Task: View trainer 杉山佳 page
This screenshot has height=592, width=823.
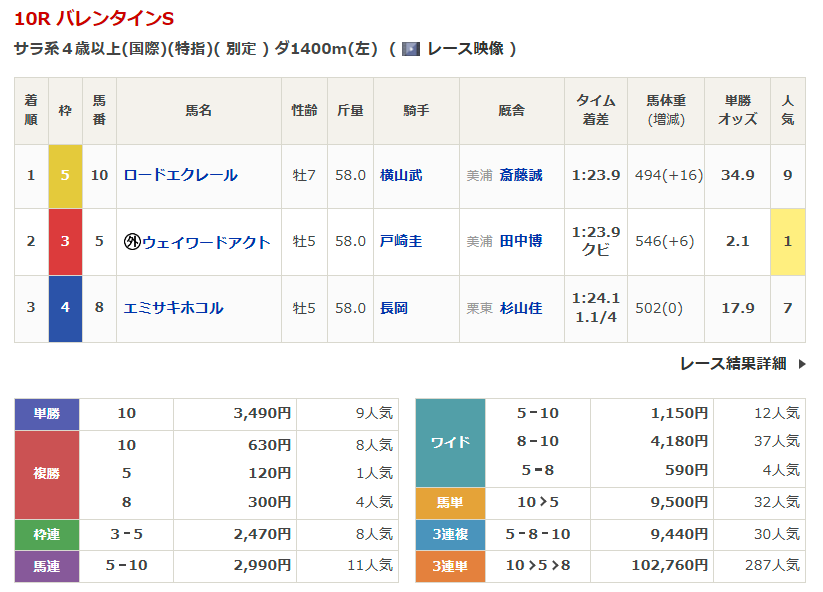Action: (521, 308)
